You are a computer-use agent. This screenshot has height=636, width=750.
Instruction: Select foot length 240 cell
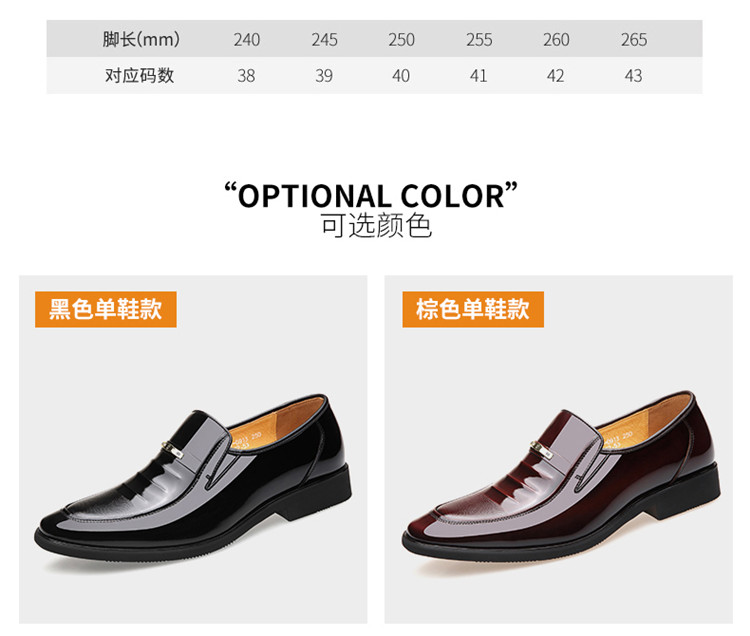pyautogui.click(x=247, y=39)
